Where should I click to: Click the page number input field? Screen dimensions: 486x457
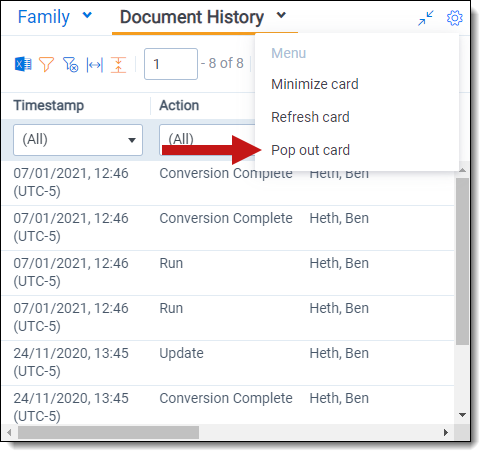(x=171, y=64)
